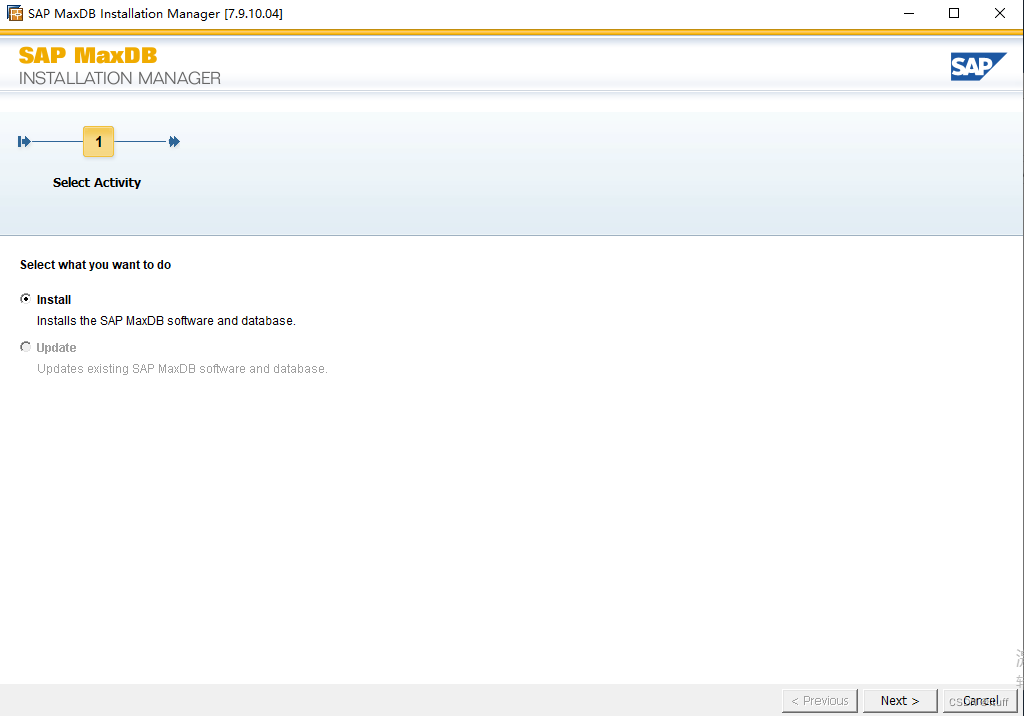This screenshot has width=1024, height=716.
Task: Click the Next > button
Action: click(x=900, y=701)
